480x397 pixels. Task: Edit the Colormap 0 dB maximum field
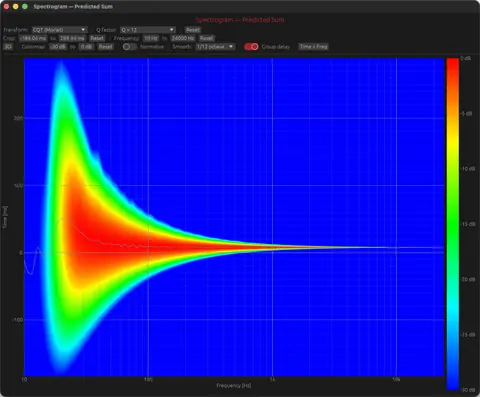pos(86,47)
